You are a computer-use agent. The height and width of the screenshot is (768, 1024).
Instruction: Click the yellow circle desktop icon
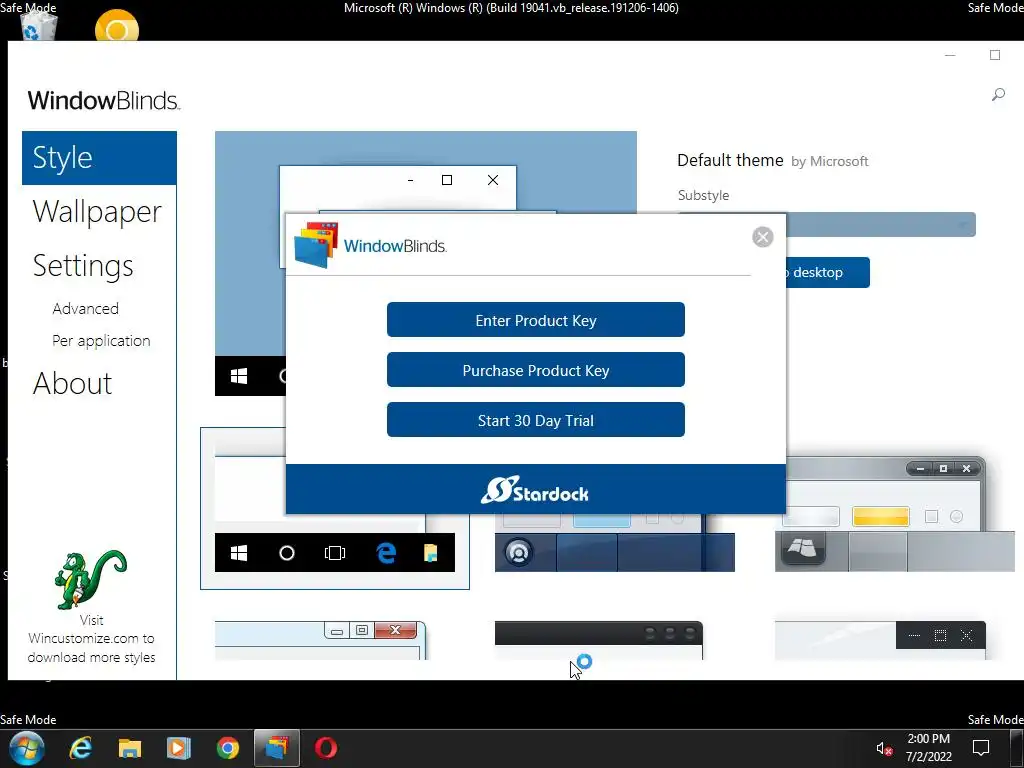[x=117, y=26]
